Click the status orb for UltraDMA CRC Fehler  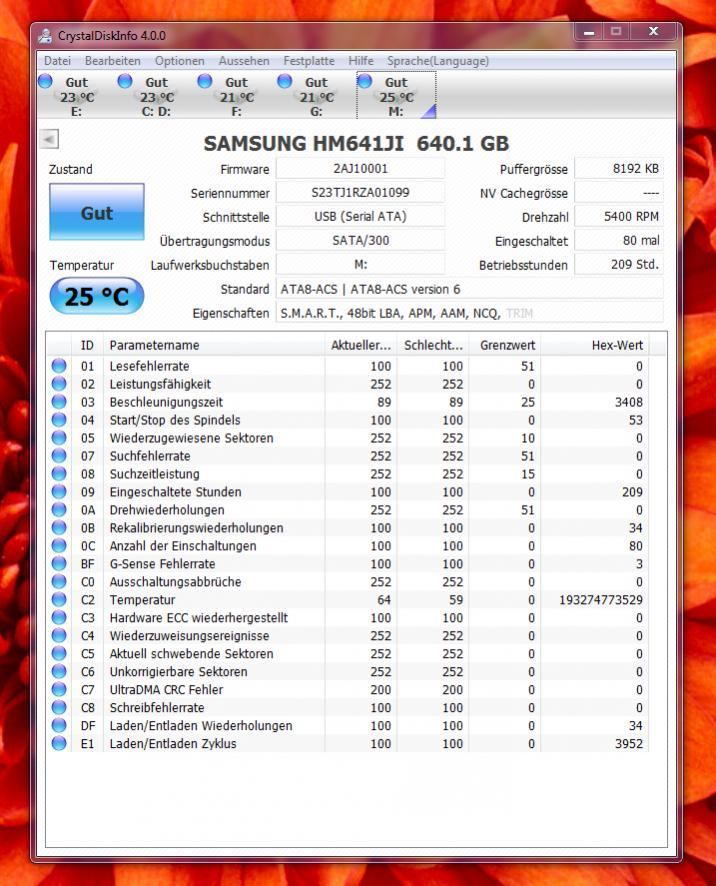[59, 689]
